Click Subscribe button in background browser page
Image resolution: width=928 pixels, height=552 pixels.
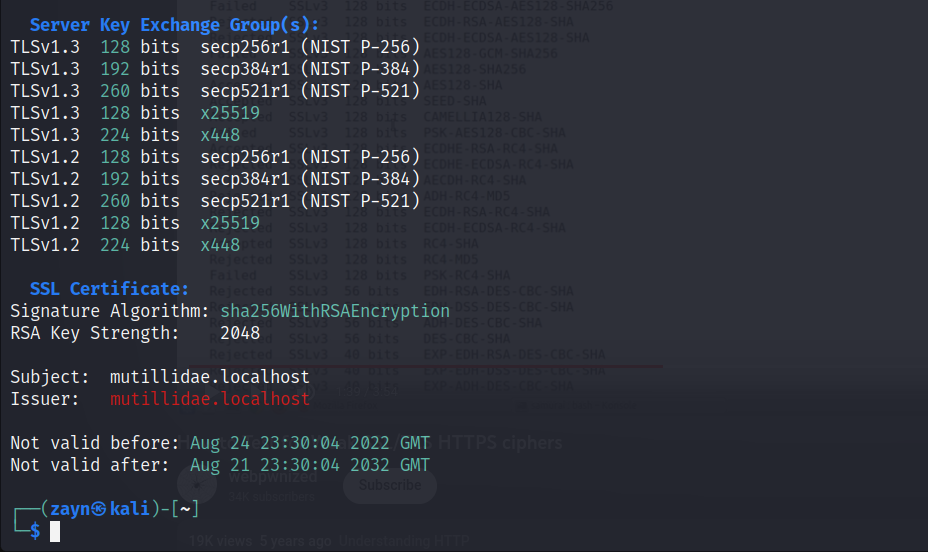click(390, 485)
